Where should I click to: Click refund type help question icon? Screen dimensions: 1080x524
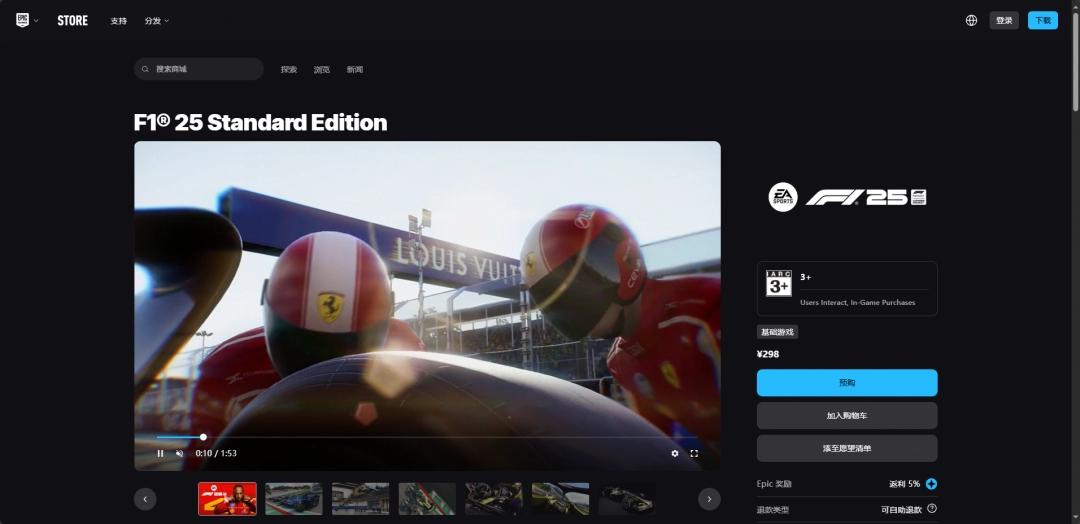coord(931,509)
